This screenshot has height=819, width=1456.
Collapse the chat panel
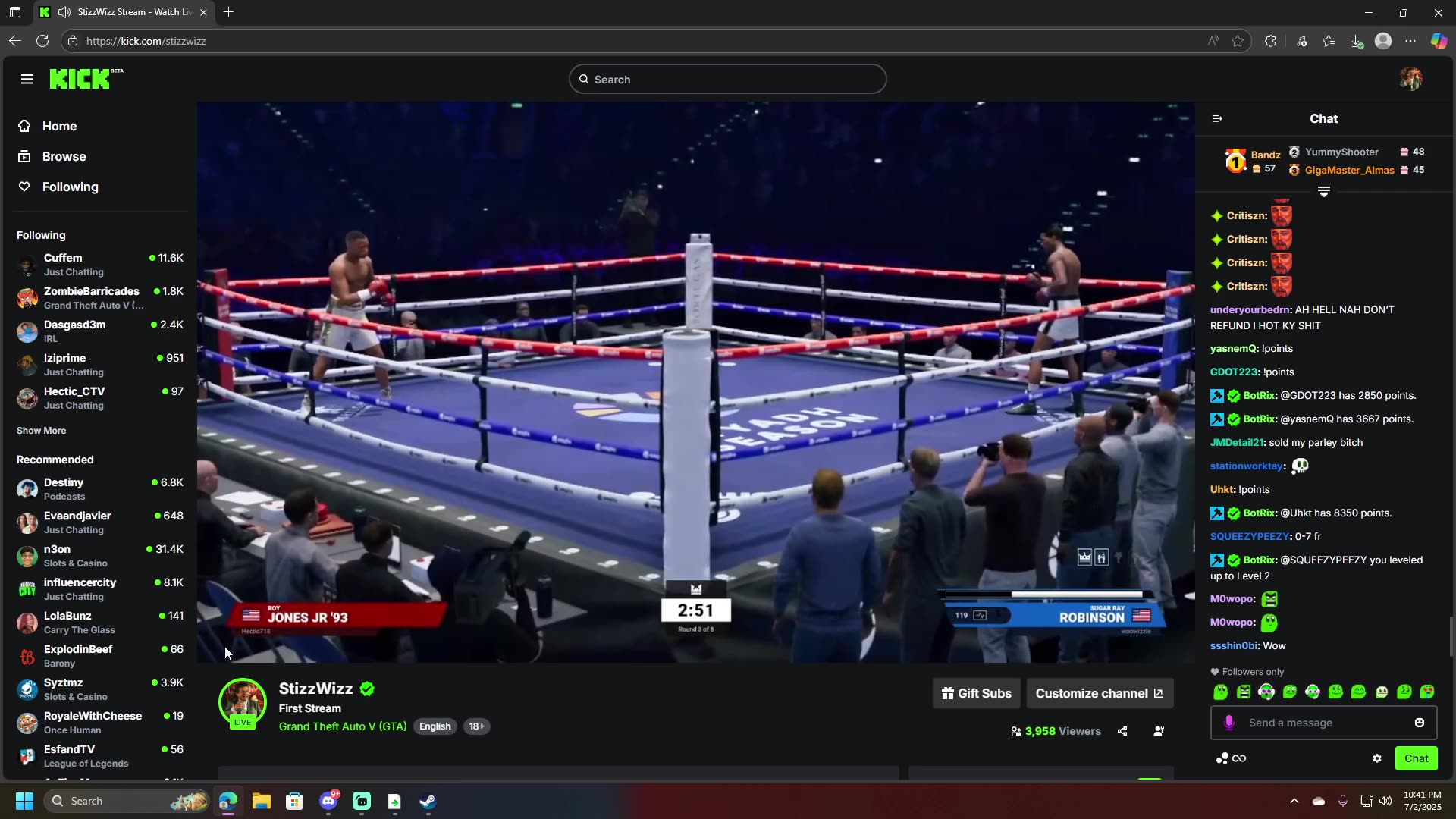click(1218, 118)
